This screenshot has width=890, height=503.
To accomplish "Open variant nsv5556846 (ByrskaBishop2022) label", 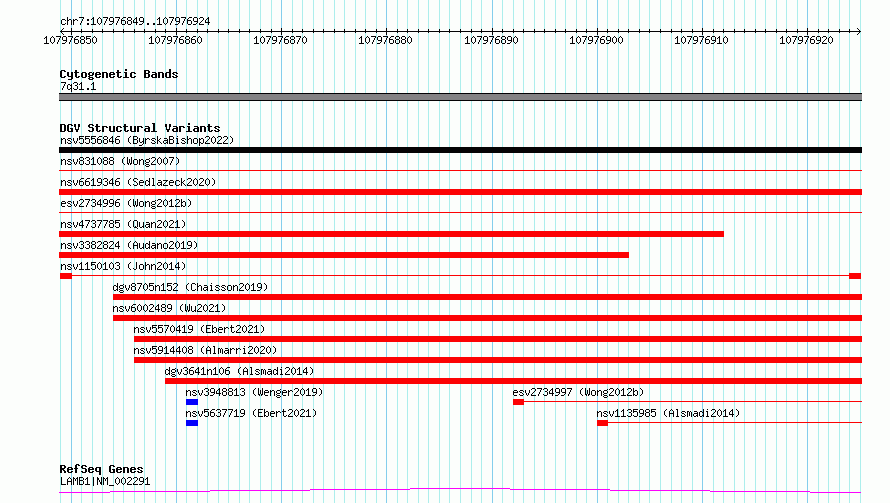I will pos(147,140).
